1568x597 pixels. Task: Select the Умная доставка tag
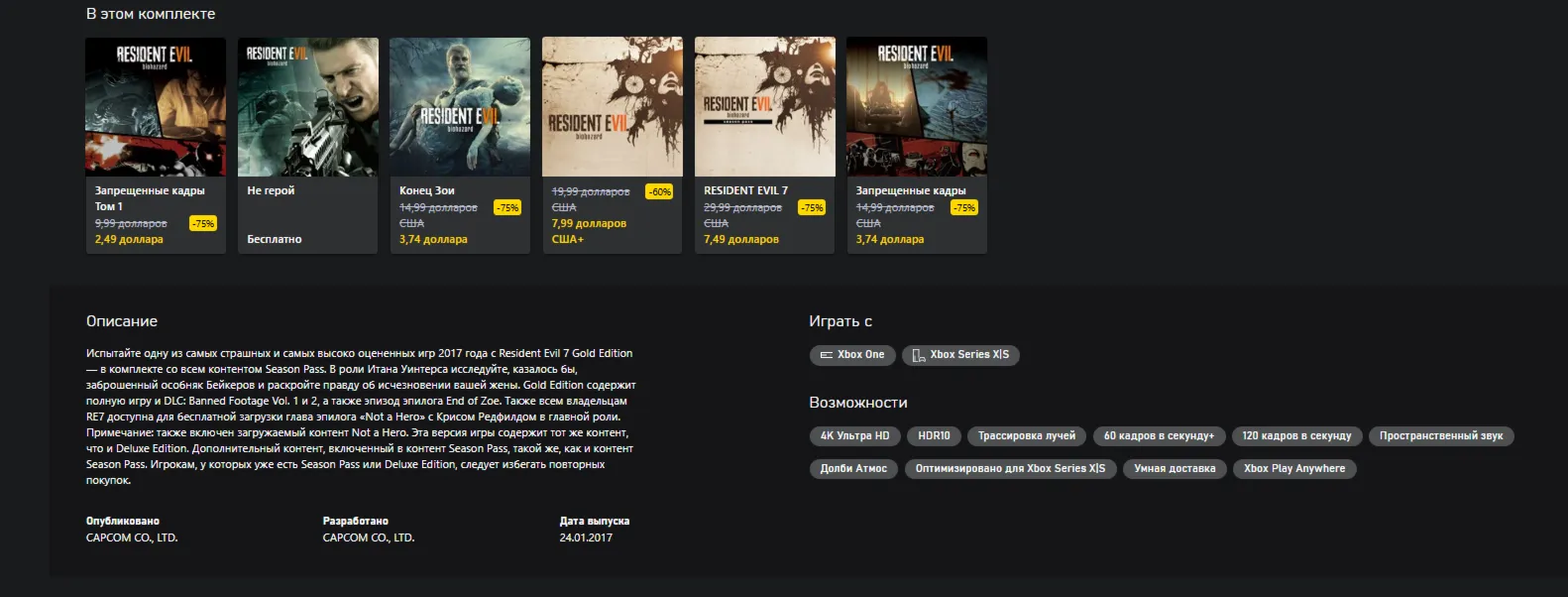tap(1175, 469)
